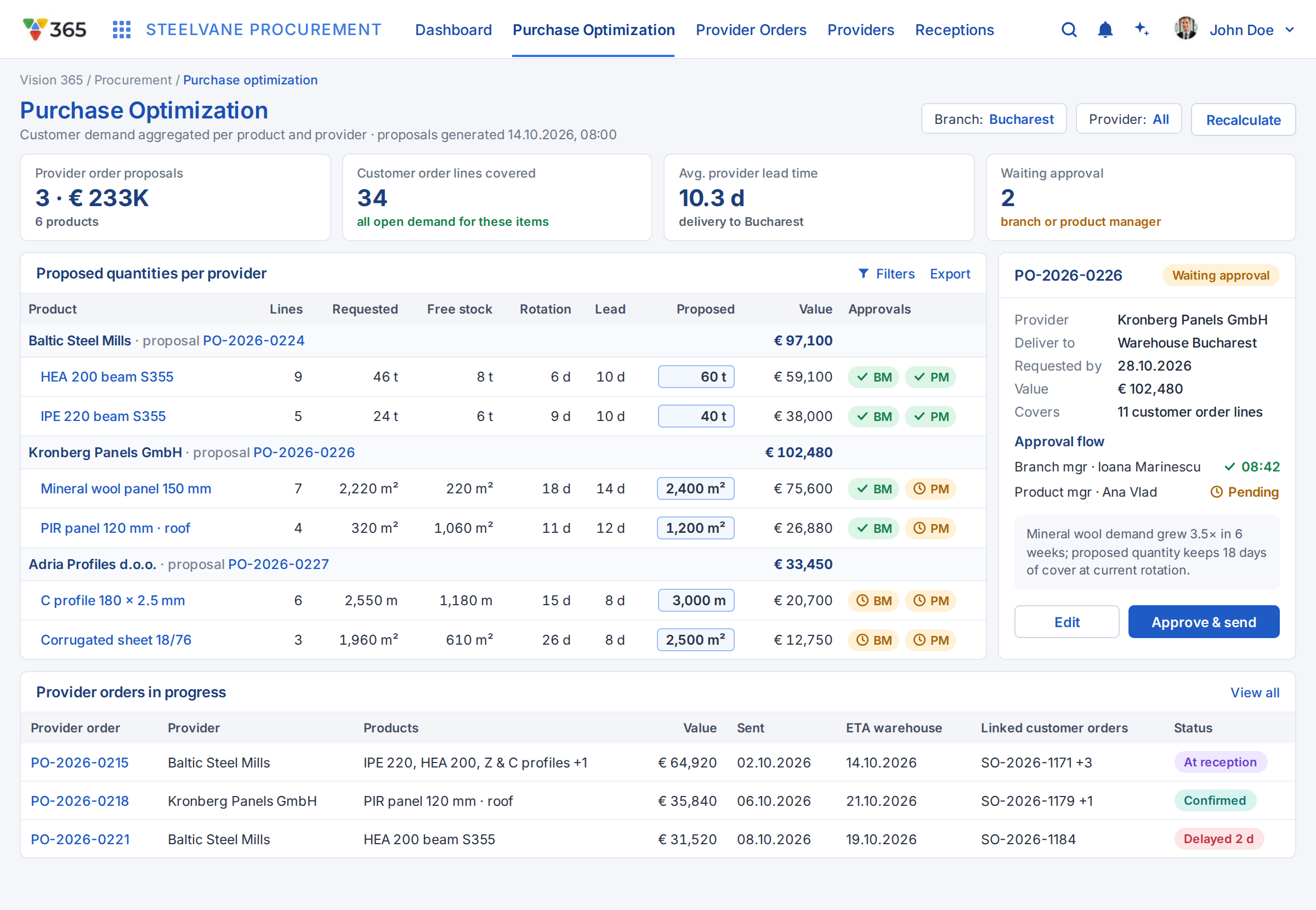Screen dimensions: 1316x910
Task: Open Mineral wool panel 150 mm product
Action: [126, 488]
